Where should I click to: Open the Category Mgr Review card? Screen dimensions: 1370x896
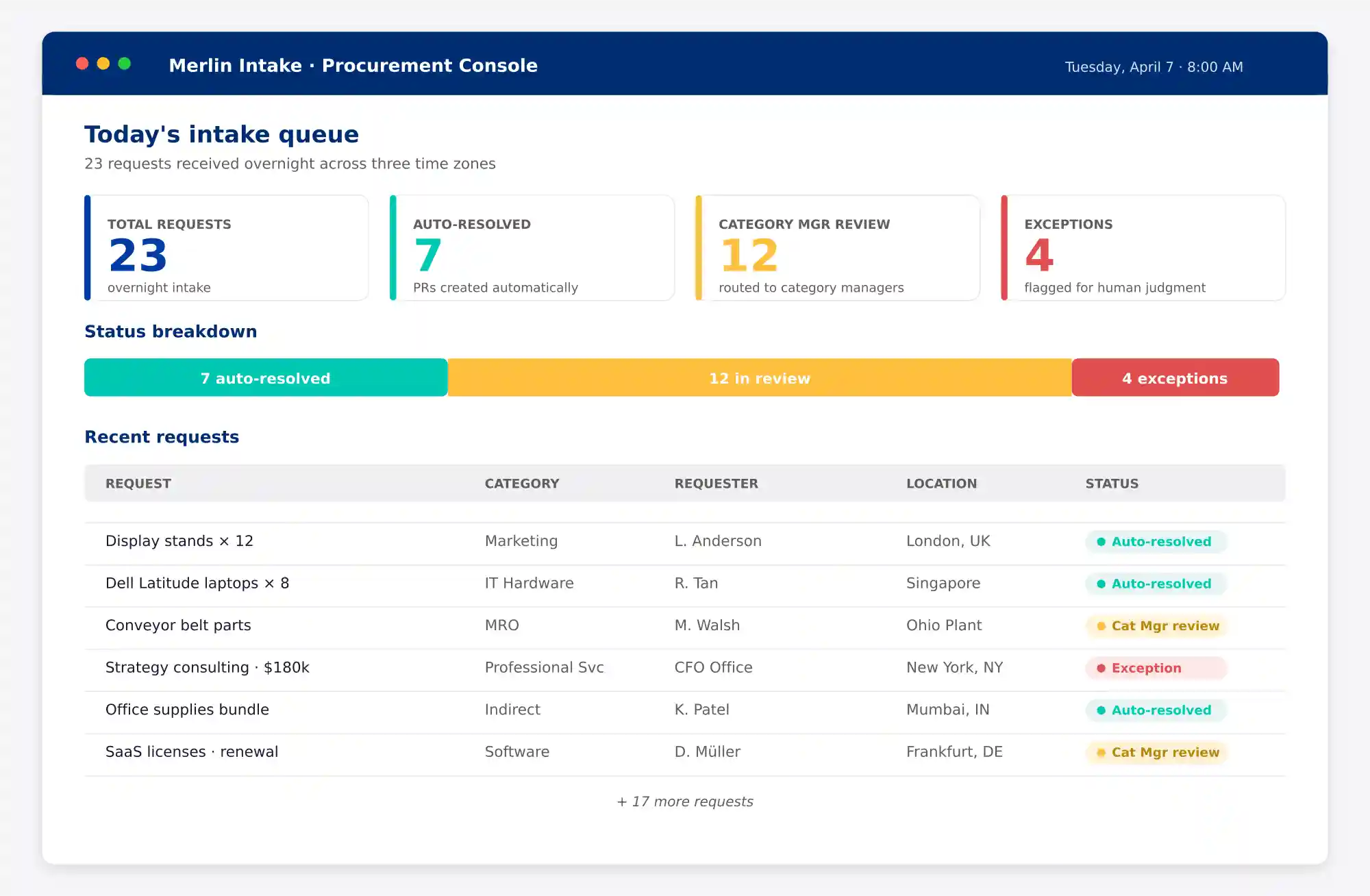(837, 249)
